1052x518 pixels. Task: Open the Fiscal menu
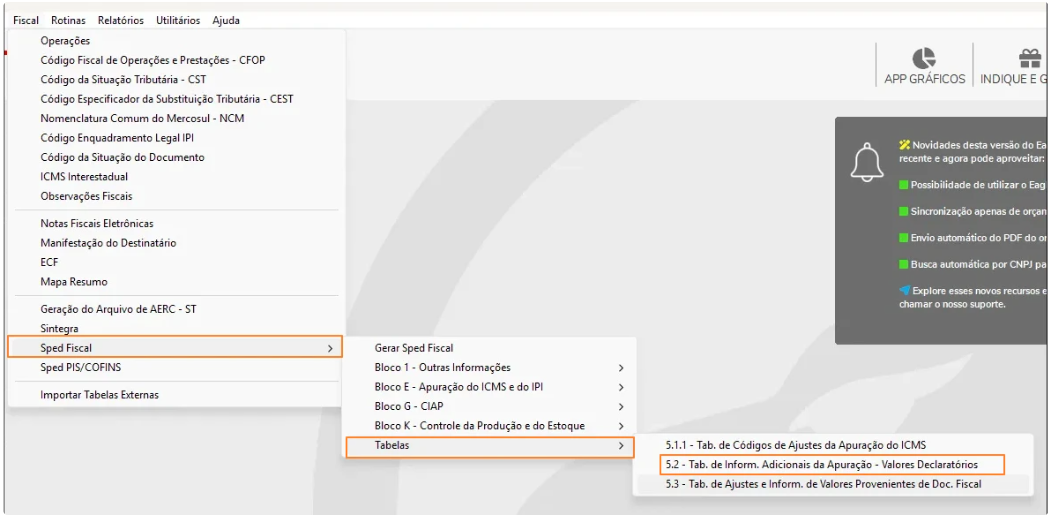[x=25, y=20]
